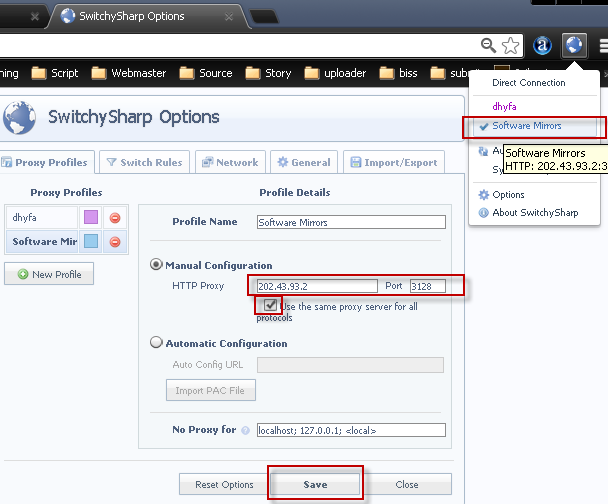
Task: Click the bookmark star icon
Action: [510, 45]
